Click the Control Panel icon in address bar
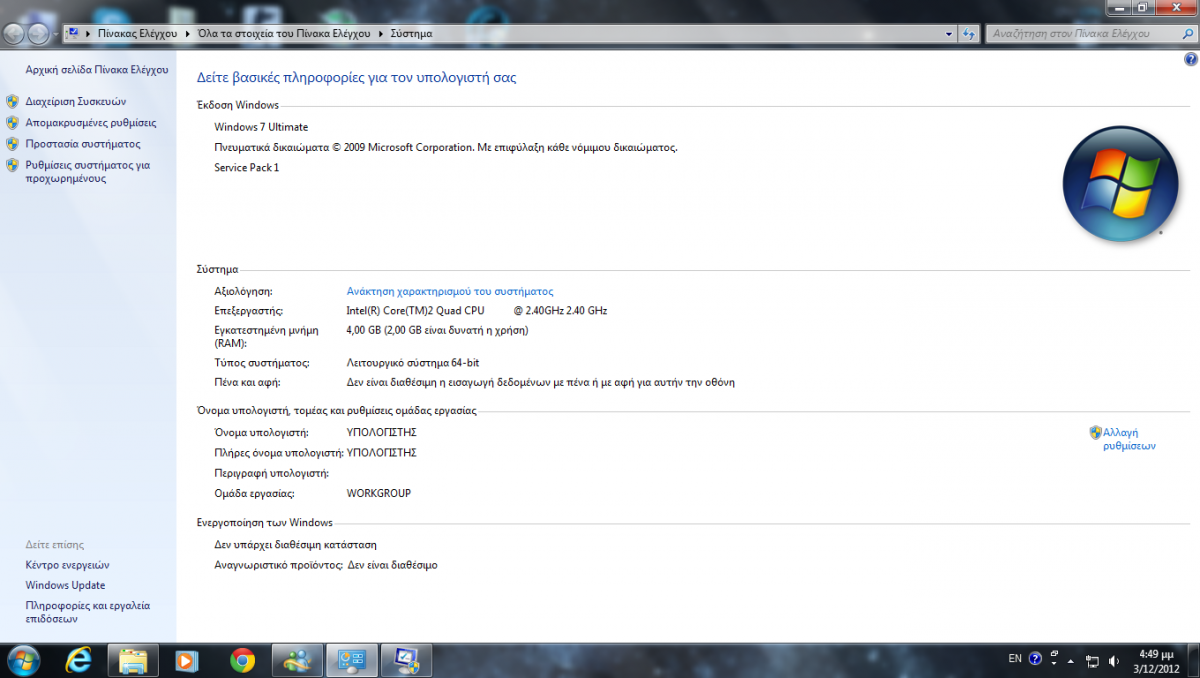 tap(73, 33)
